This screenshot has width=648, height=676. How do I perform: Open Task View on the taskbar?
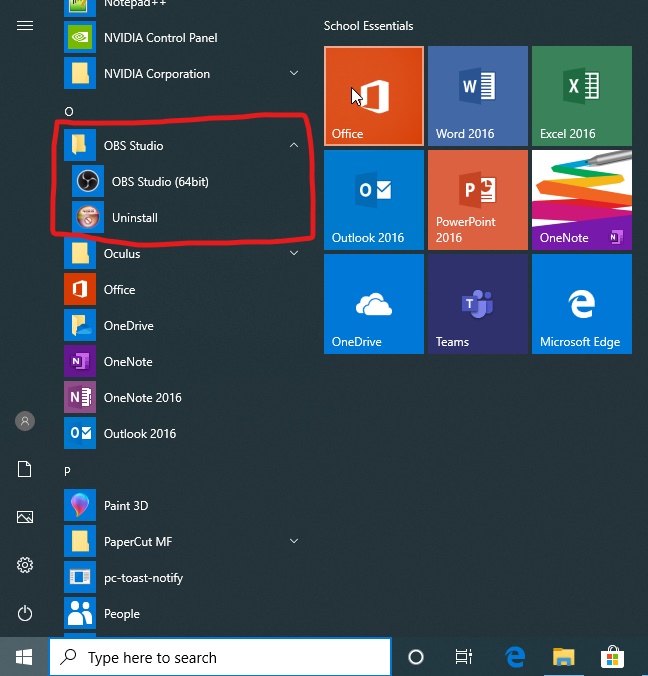click(x=463, y=657)
